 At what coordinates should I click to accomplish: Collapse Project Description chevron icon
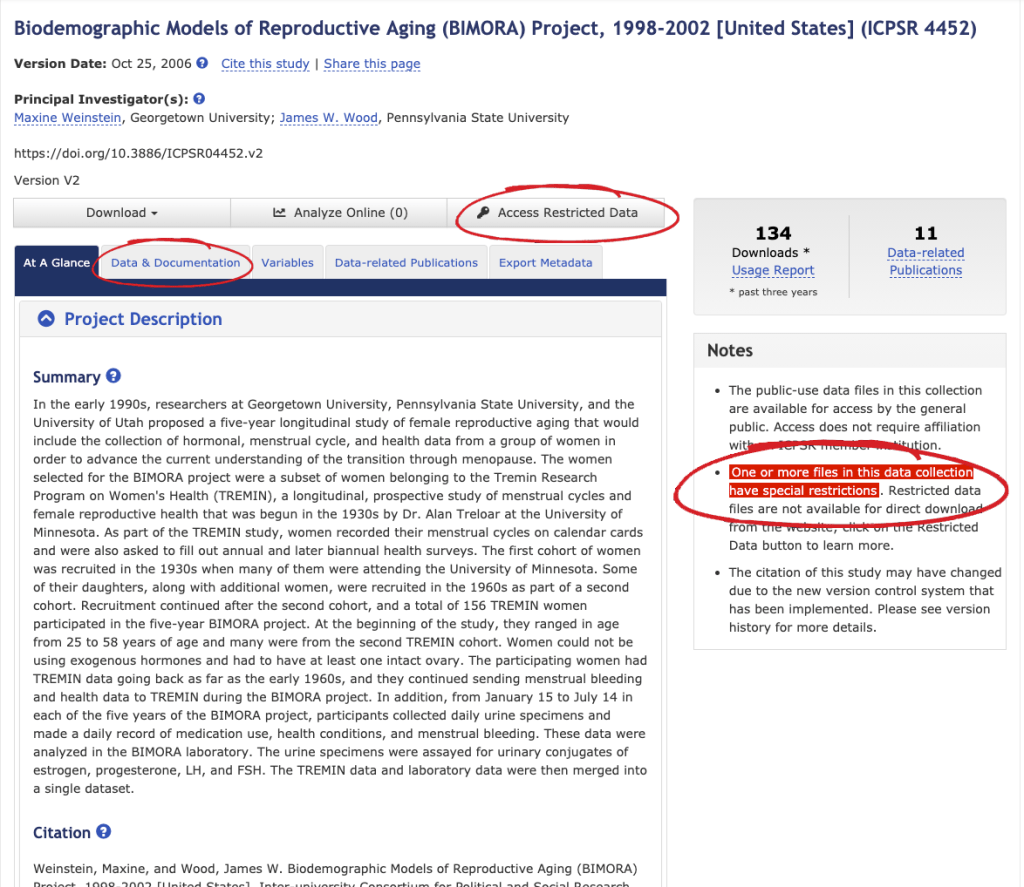[x=45, y=319]
